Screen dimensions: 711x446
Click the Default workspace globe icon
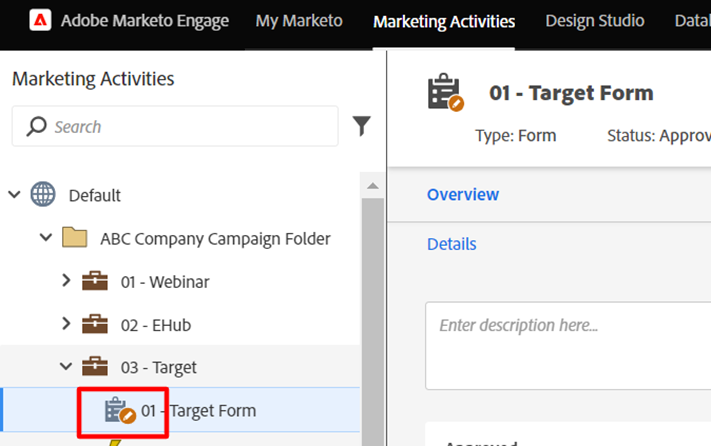tap(43, 194)
